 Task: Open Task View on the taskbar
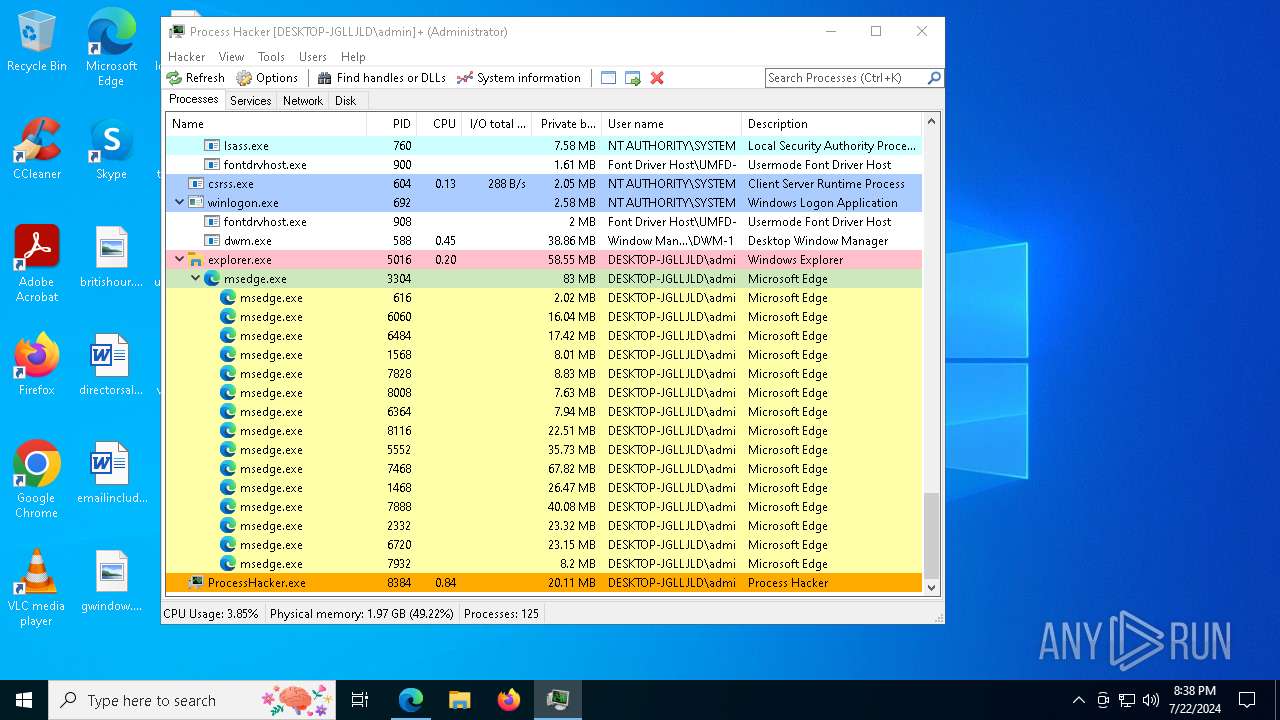(x=360, y=700)
